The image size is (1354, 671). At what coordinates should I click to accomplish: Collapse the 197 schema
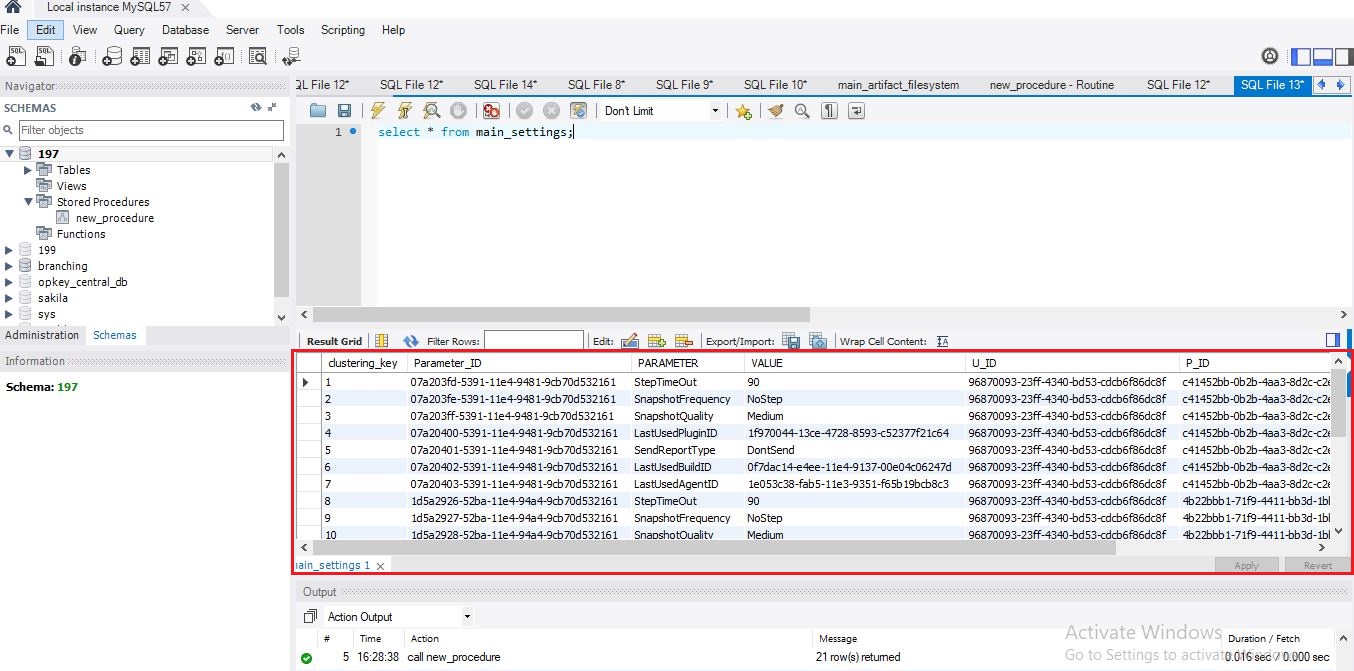click(10, 154)
